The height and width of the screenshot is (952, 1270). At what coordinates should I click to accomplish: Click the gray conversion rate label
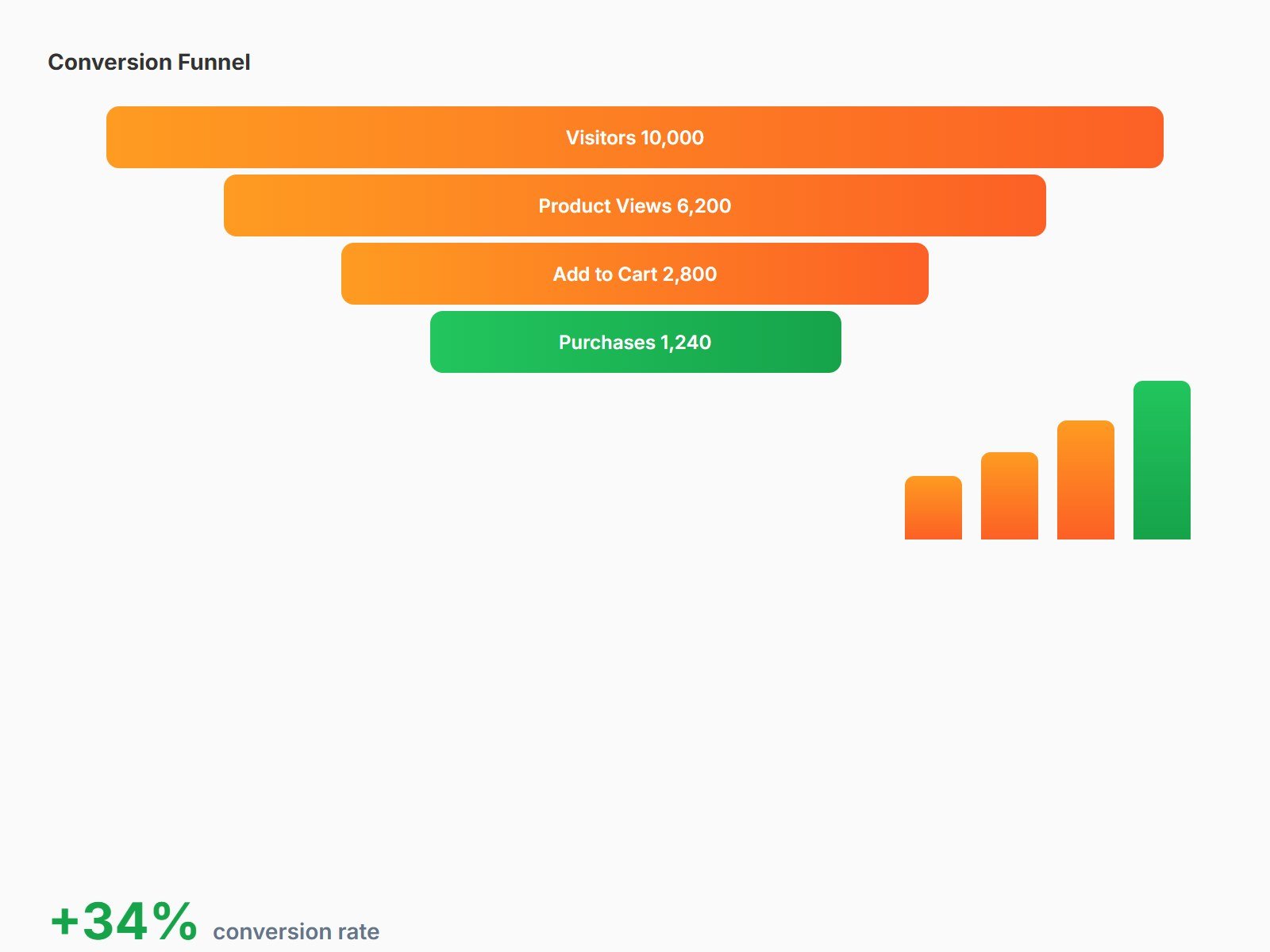pyautogui.click(x=296, y=931)
